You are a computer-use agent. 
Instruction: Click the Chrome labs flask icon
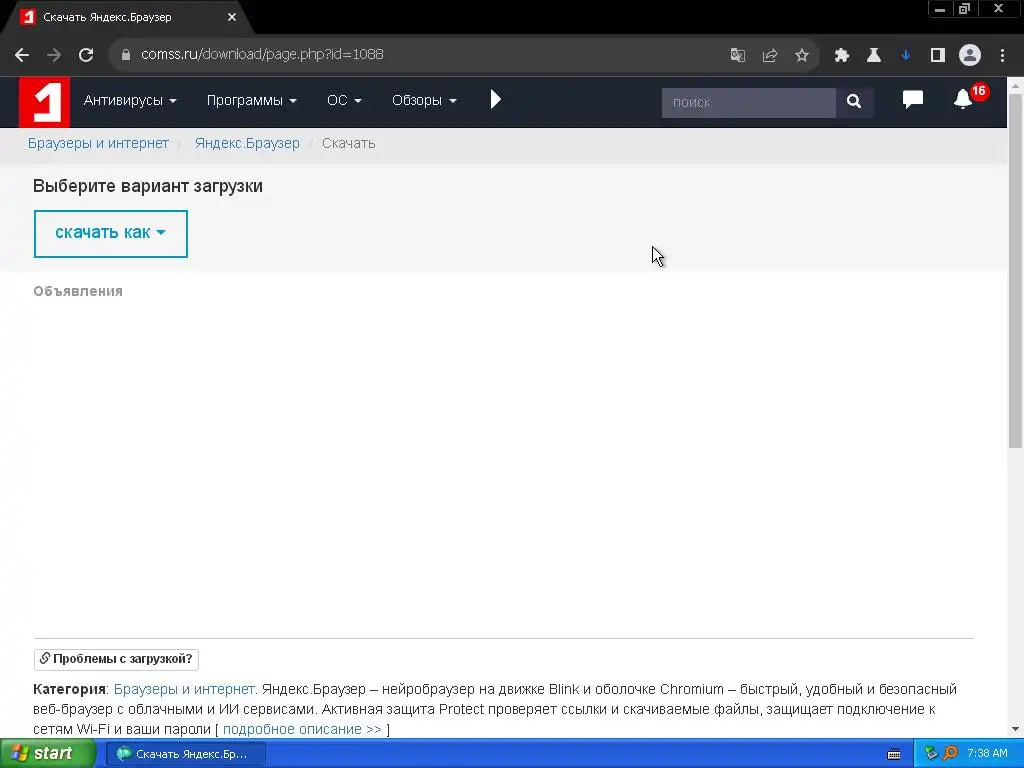(874, 55)
